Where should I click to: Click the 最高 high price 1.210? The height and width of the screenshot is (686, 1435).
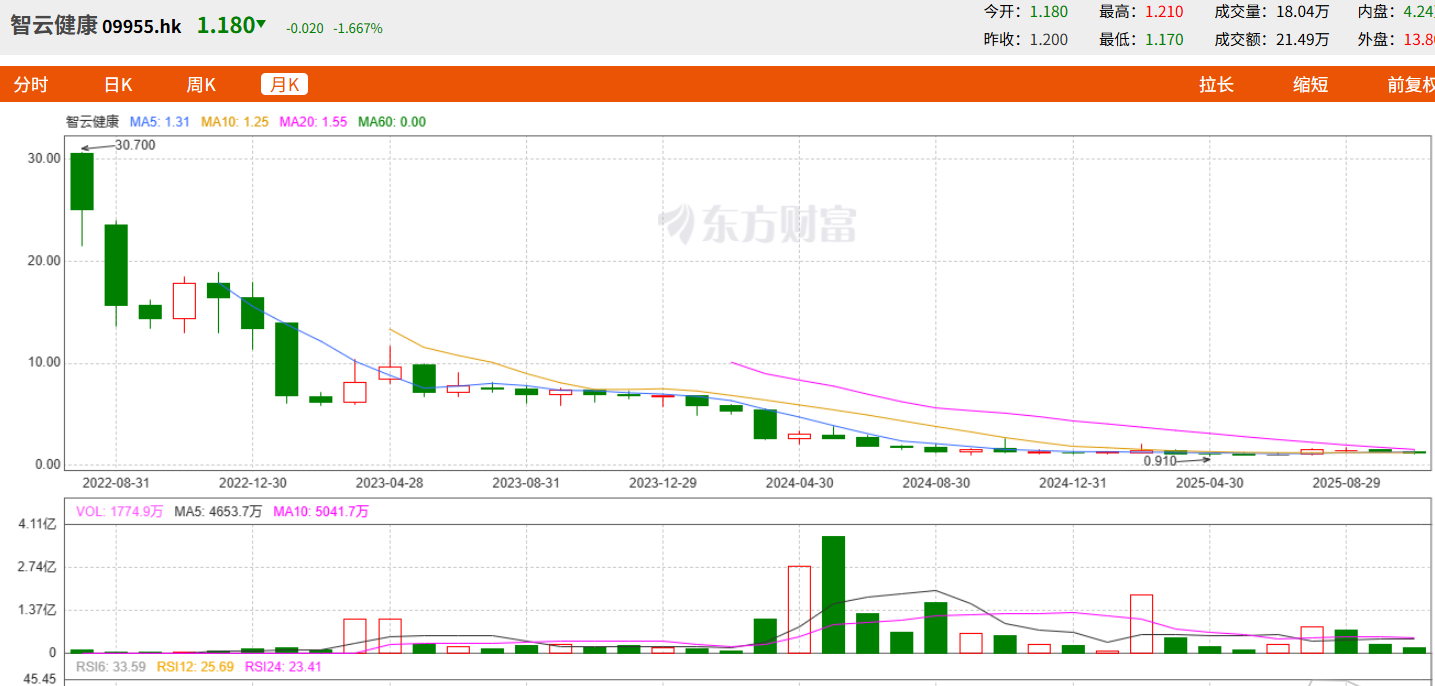1164,12
